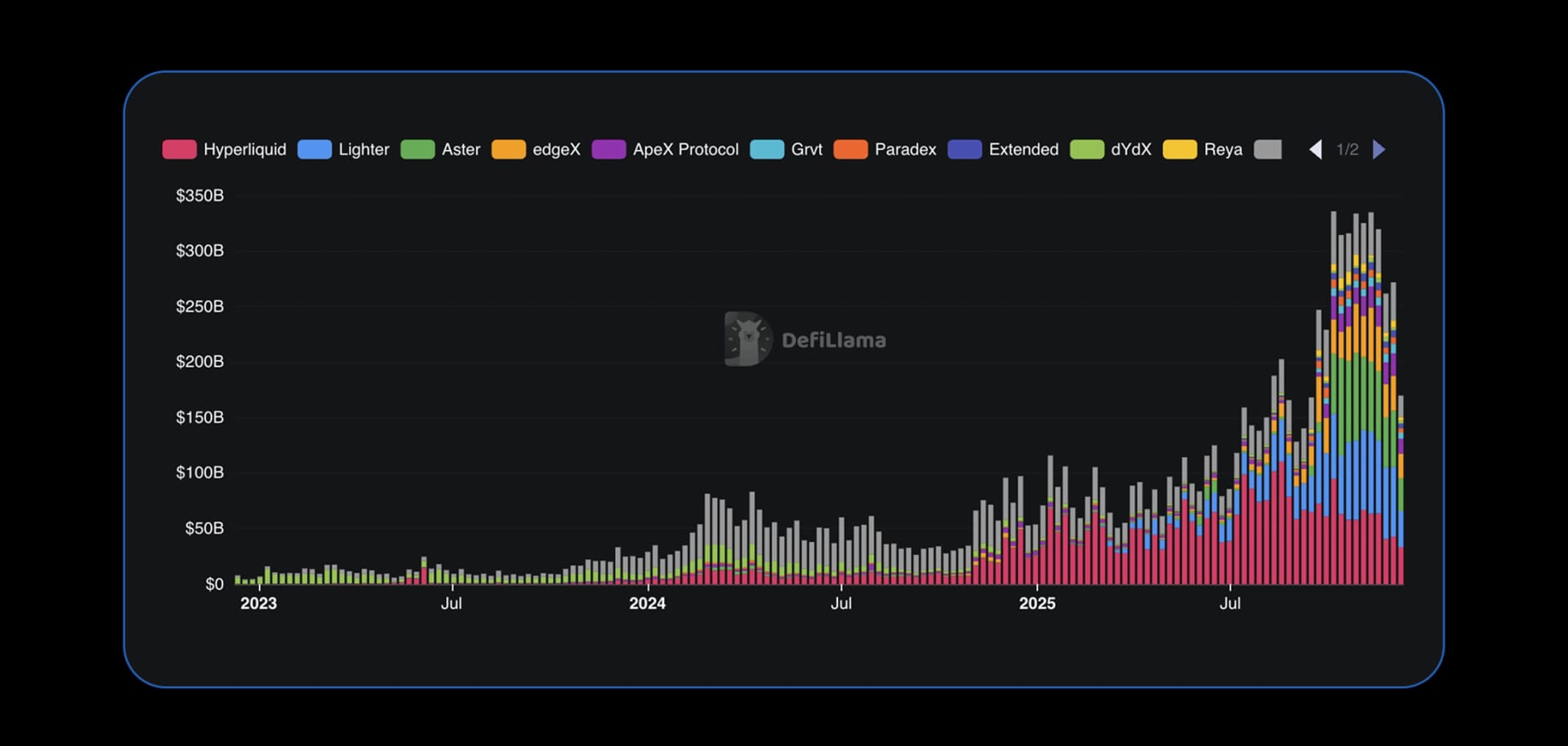Click the teal Grvt legend swatch
This screenshot has width=1568, height=746.
point(767,149)
